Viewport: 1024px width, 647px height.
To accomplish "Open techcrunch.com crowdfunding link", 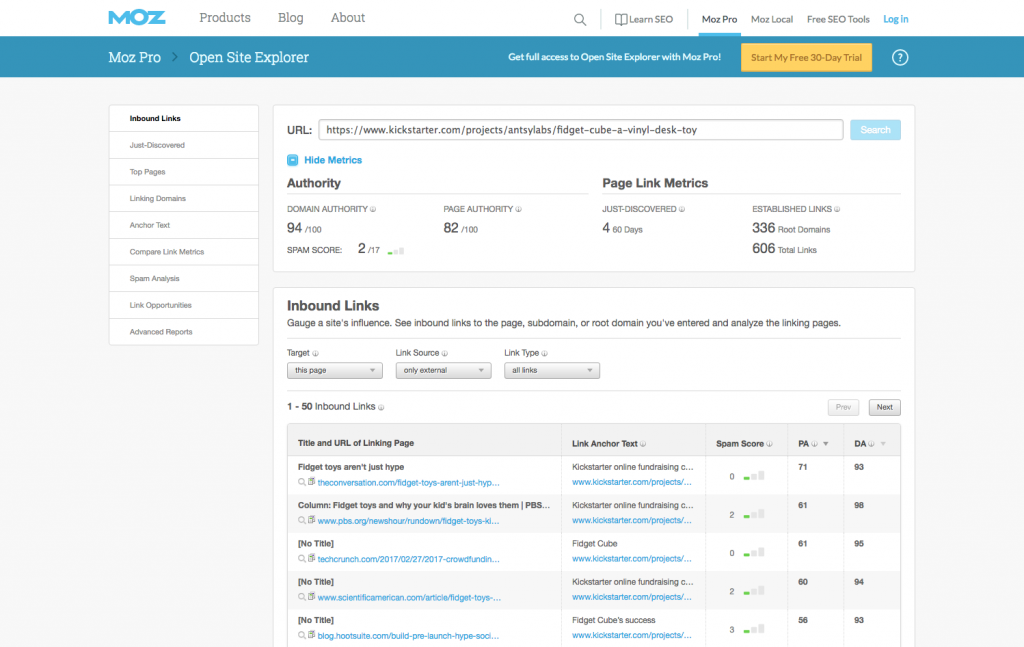I will tap(408, 559).
